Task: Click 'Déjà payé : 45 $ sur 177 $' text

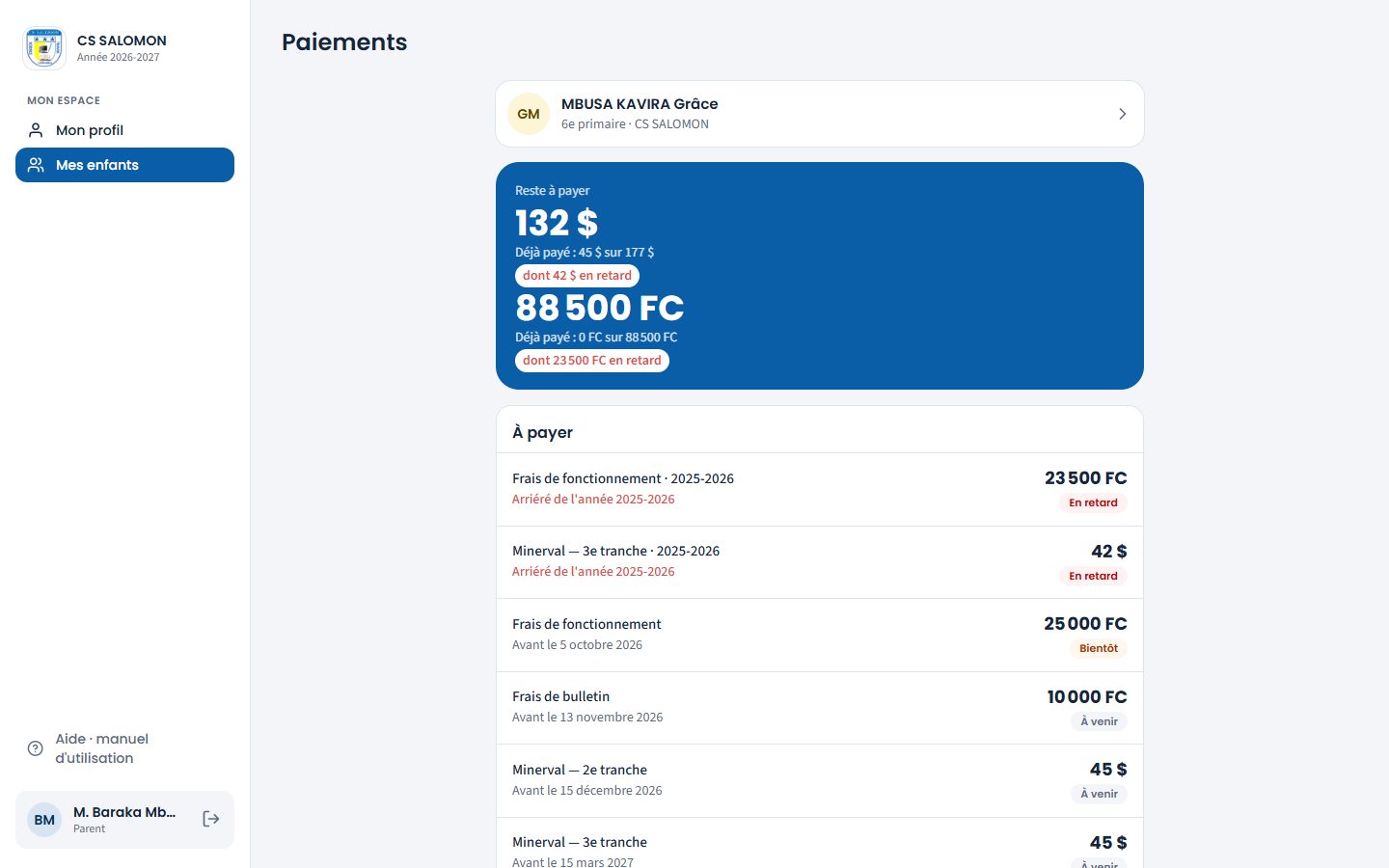Action: (585, 253)
